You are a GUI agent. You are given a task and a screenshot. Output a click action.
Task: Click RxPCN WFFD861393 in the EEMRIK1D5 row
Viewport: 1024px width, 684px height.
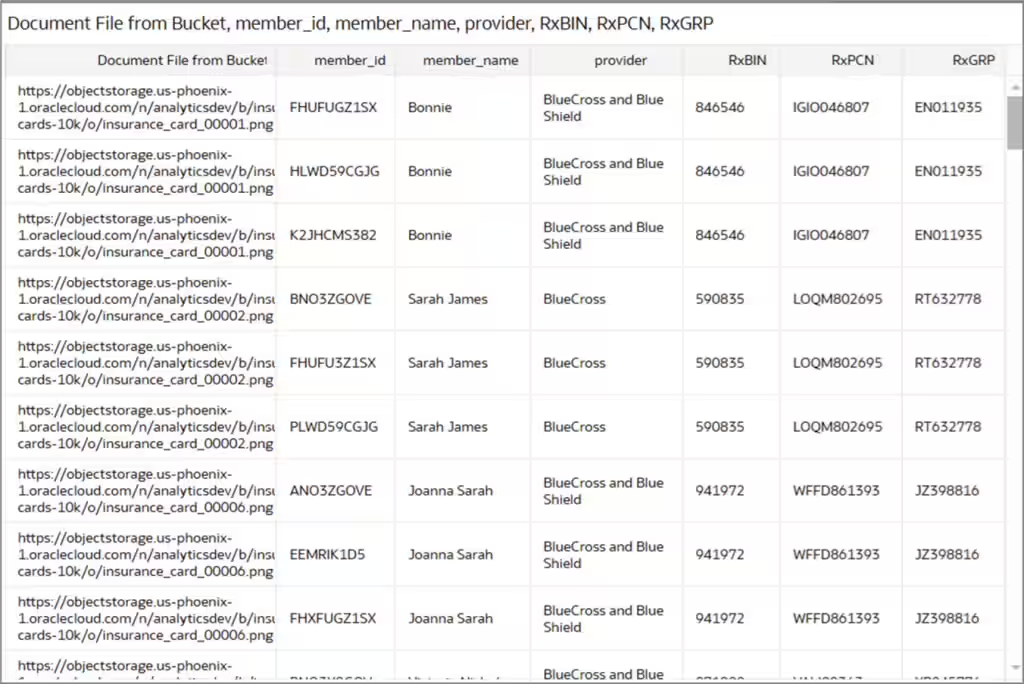[836, 555]
